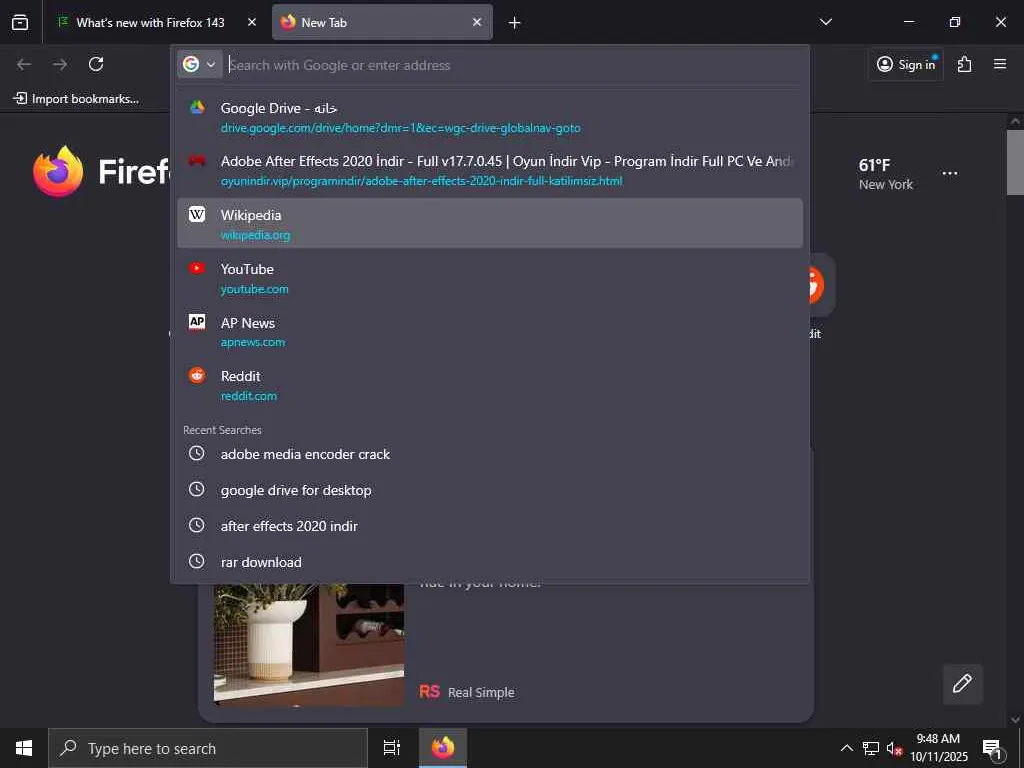Click Import bookmarks... in bookmarks toolbar
This screenshot has height=768, width=1024.
(76, 99)
